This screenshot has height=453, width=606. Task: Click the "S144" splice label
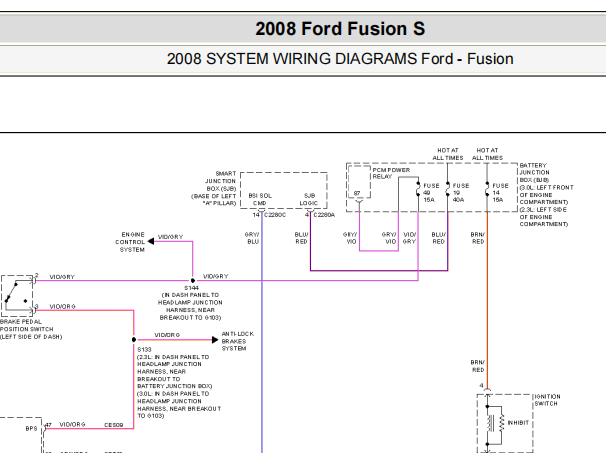click(191, 288)
